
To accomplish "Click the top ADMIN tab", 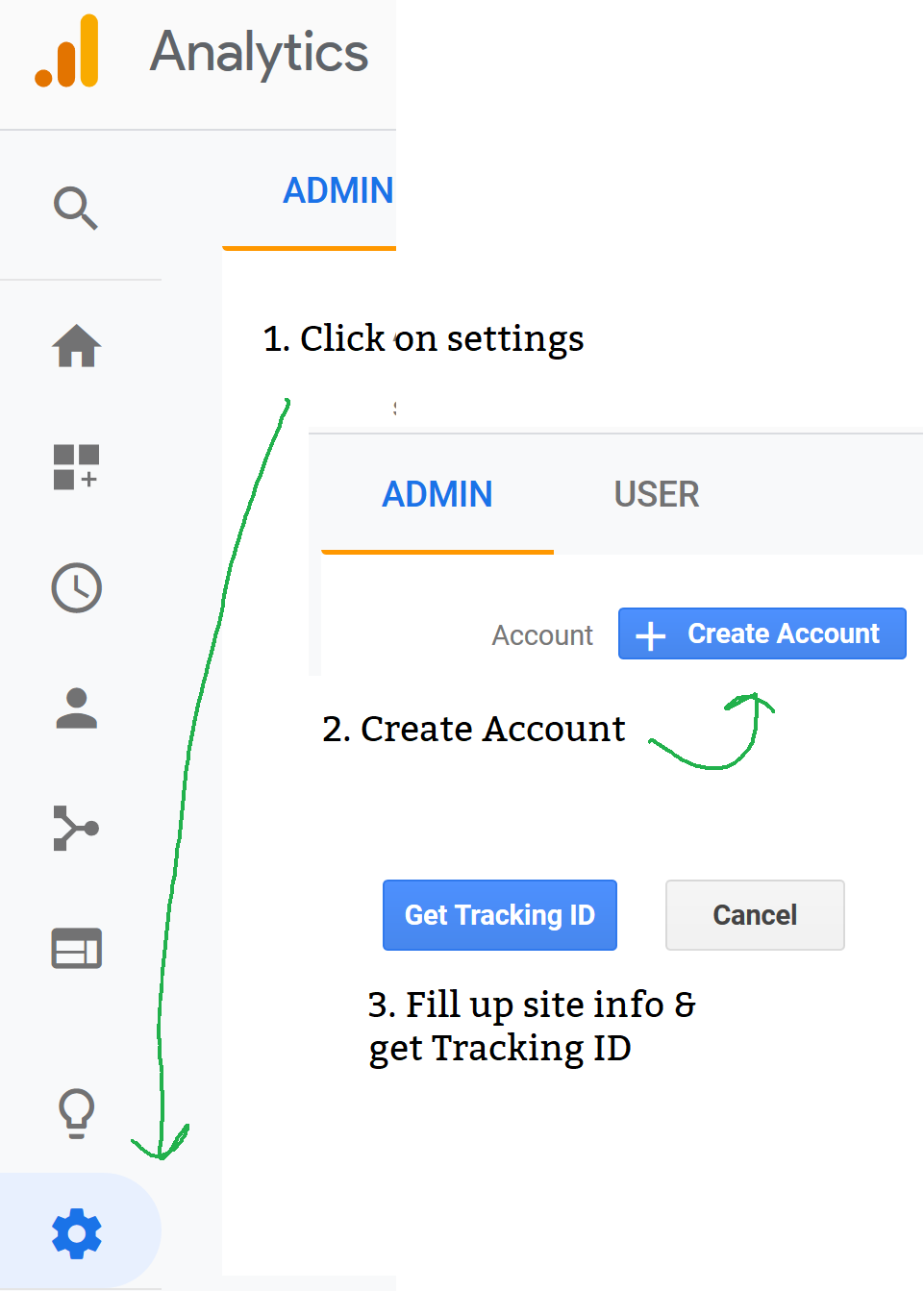I will pyautogui.click(x=338, y=191).
